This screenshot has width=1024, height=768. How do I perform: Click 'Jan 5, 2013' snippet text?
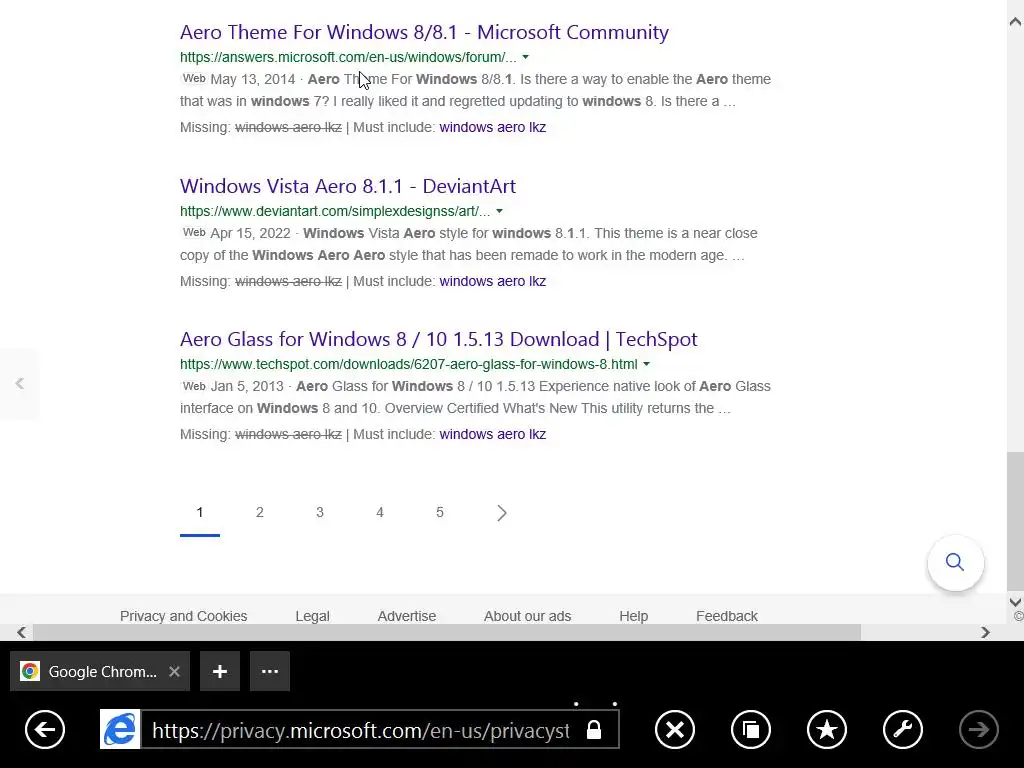click(x=247, y=387)
